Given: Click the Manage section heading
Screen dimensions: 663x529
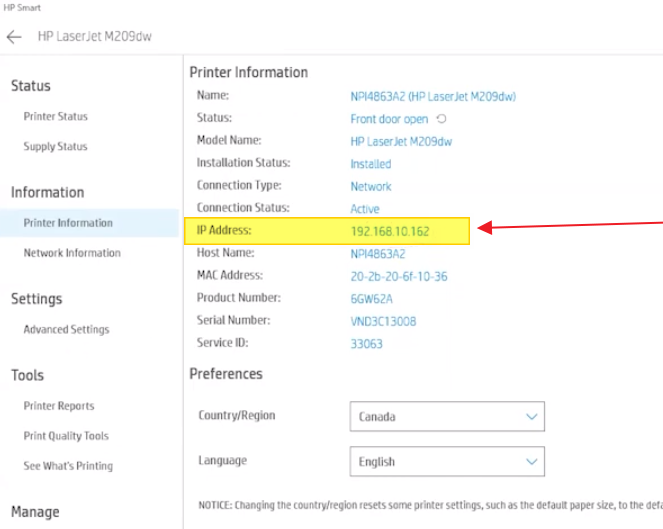Looking at the screenshot, I should click(x=35, y=512).
